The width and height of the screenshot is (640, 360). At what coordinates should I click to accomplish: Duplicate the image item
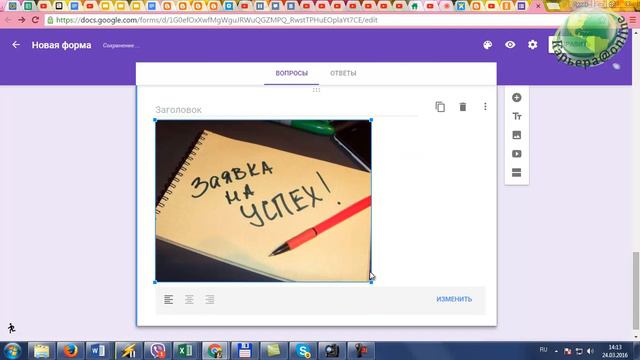pyautogui.click(x=440, y=107)
